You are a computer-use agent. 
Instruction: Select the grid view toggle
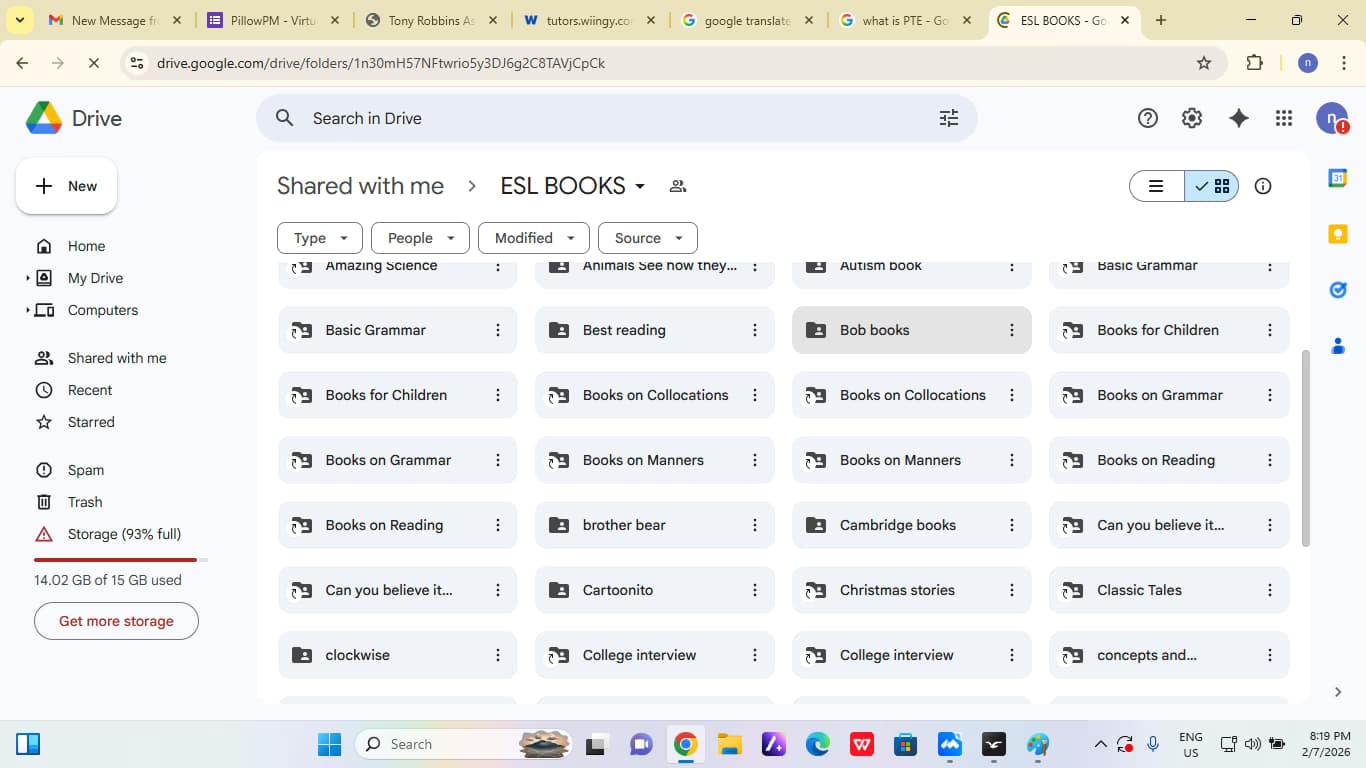click(x=1221, y=185)
